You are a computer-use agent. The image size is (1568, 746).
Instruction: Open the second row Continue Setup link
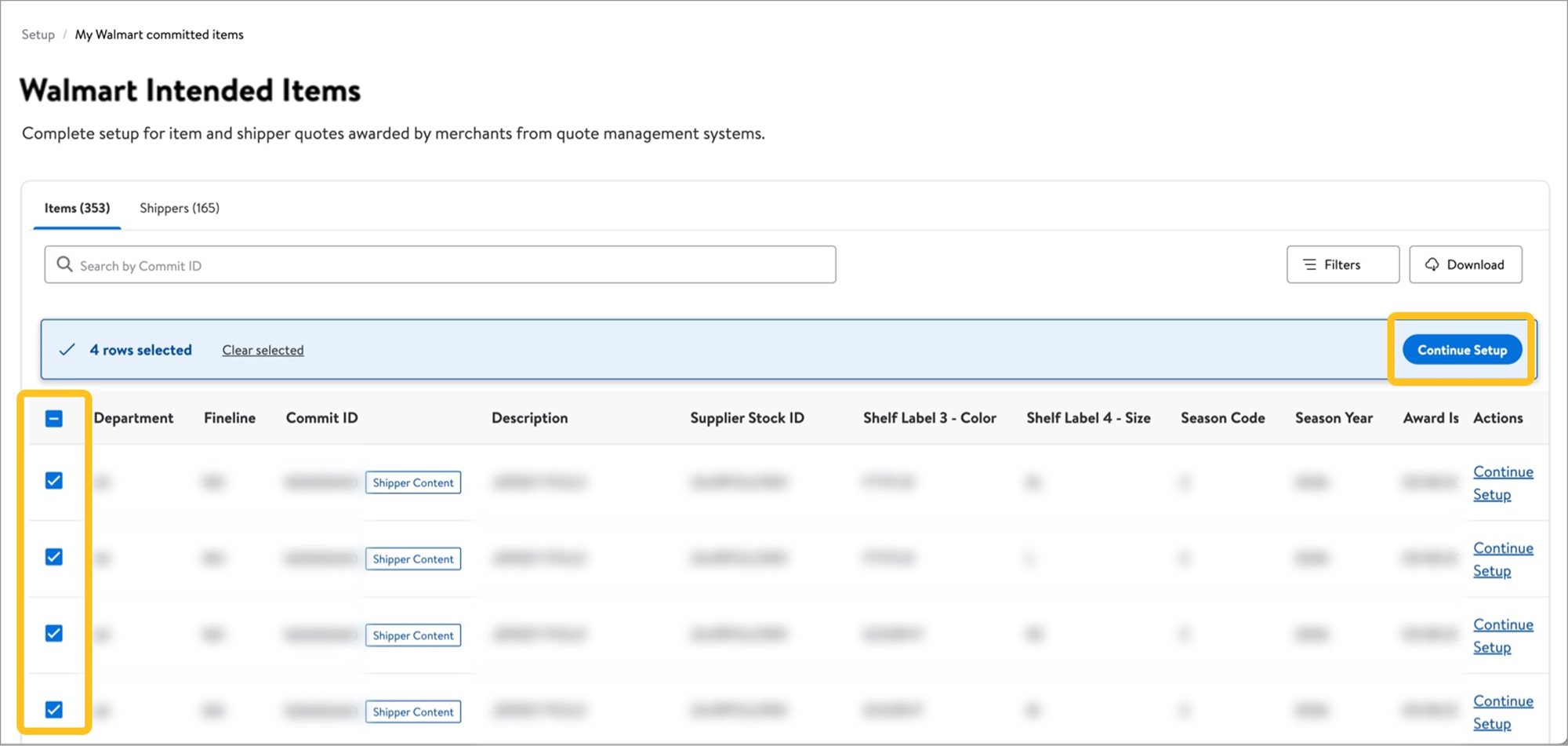click(x=1503, y=559)
